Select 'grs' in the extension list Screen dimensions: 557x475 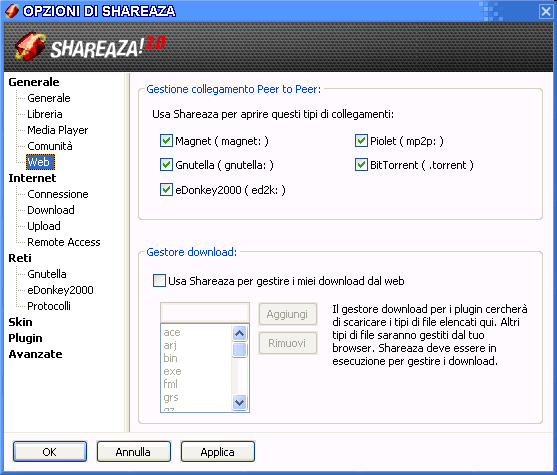coord(171,397)
